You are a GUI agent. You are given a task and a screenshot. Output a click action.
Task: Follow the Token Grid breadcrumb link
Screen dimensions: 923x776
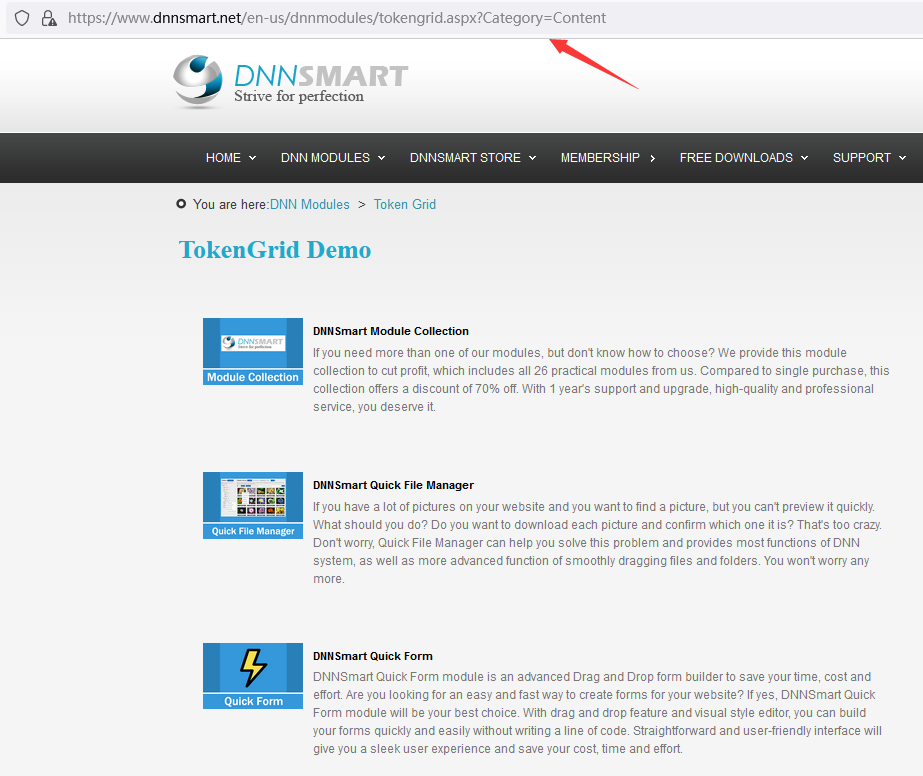pos(405,204)
